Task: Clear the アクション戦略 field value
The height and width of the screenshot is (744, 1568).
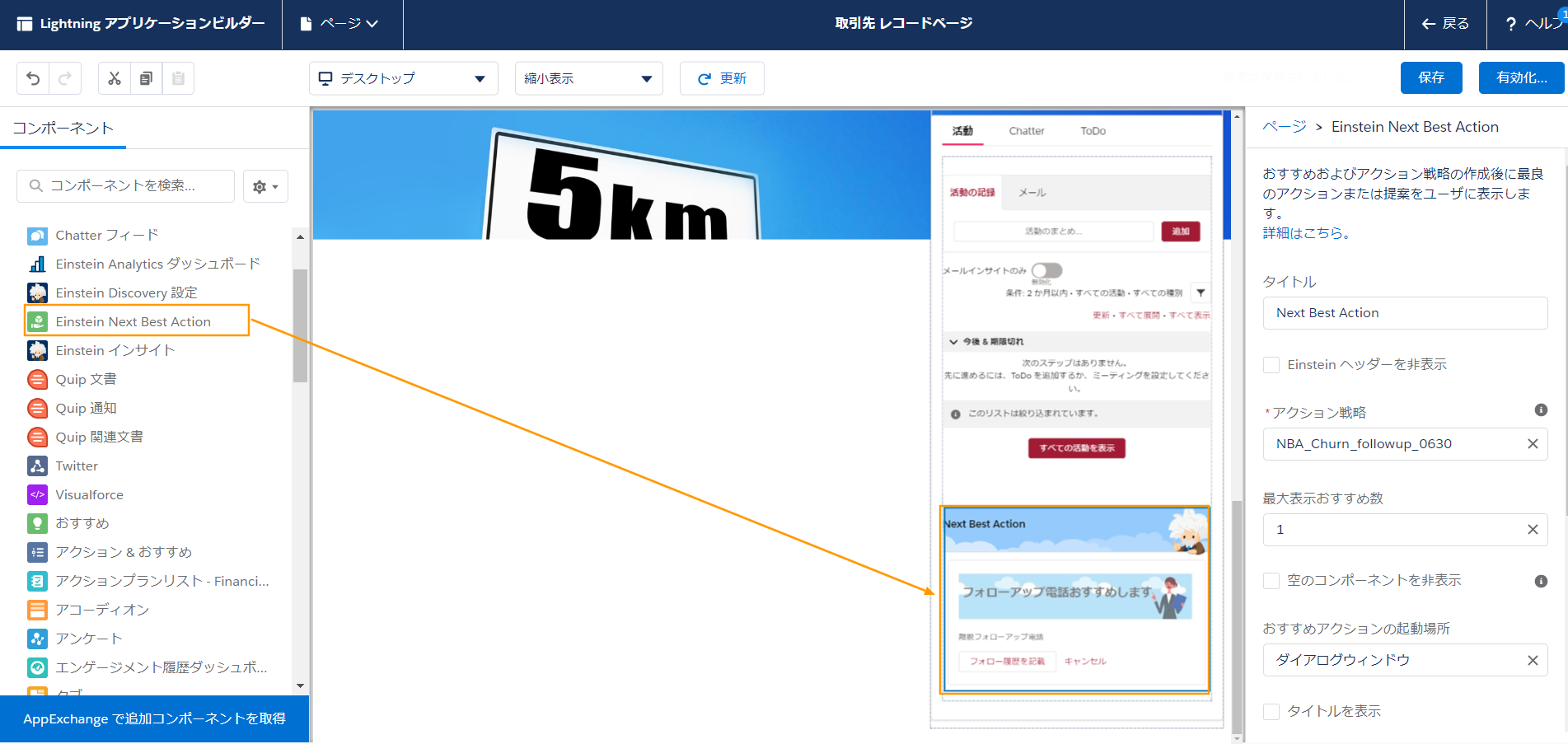Action: pos(1532,444)
